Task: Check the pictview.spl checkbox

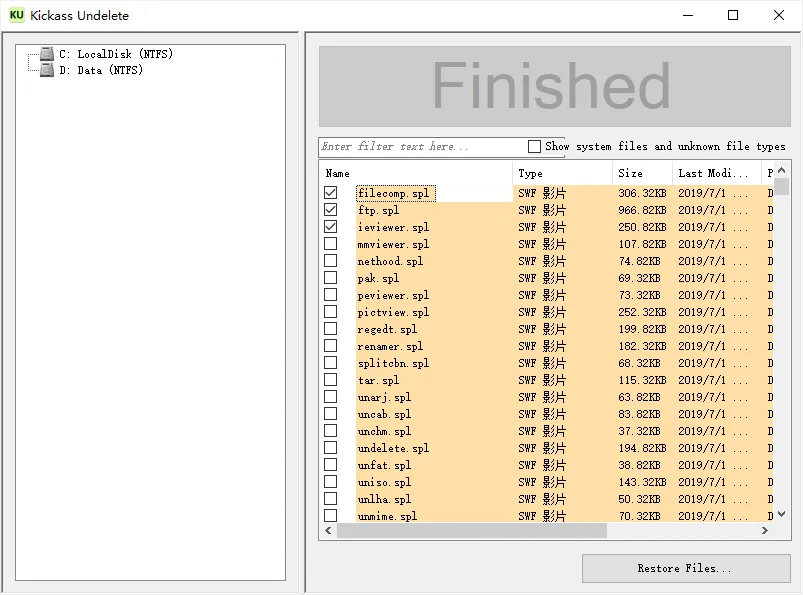Action: (x=331, y=311)
